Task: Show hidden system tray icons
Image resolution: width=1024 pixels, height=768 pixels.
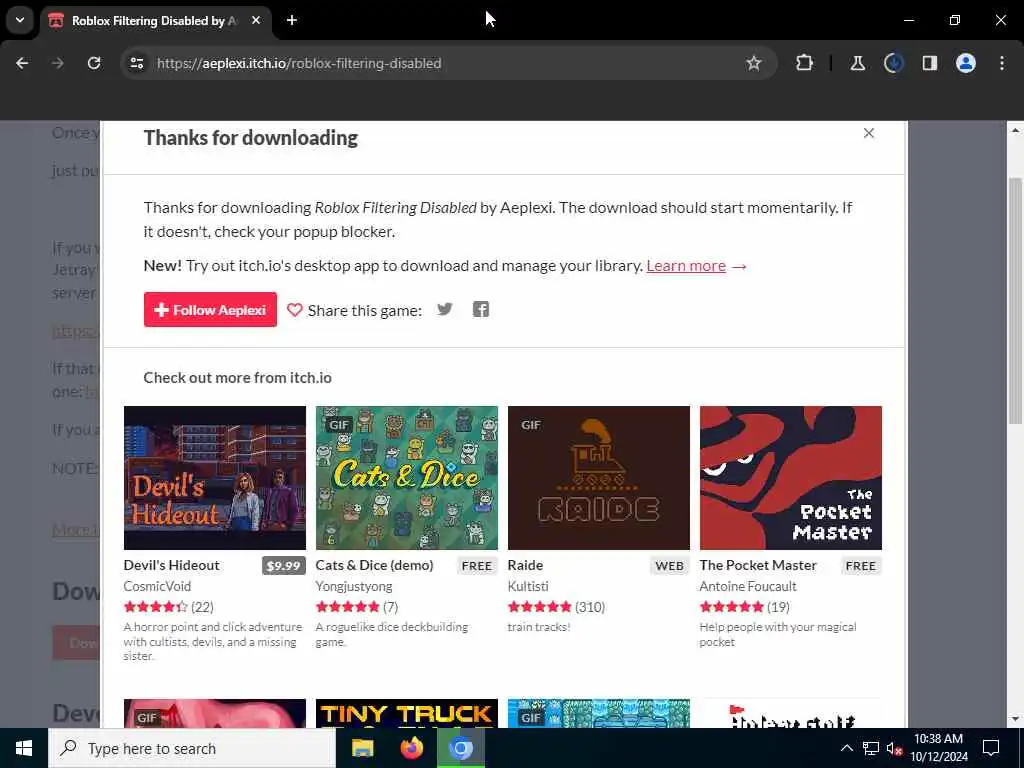Action: click(846, 748)
